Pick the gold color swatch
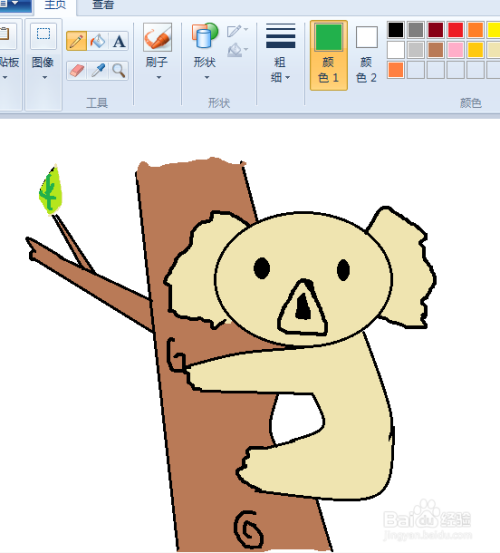Screen dimensions: 500x553 (476, 50)
